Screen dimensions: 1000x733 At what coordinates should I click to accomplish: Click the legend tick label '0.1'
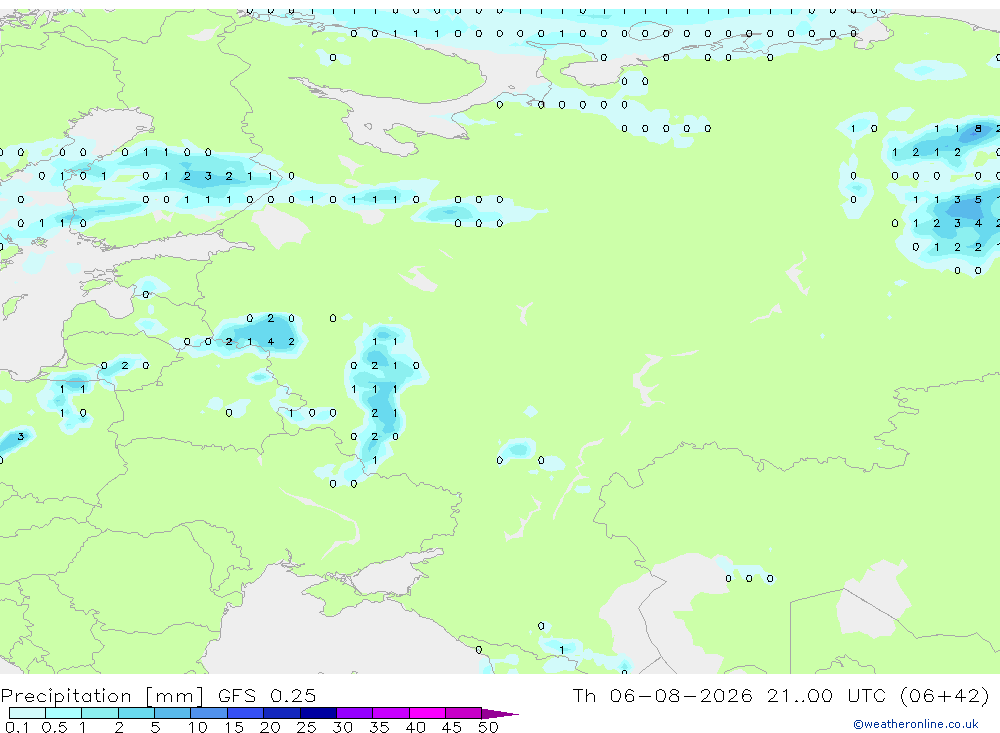pyautogui.click(x=17, y=727)
